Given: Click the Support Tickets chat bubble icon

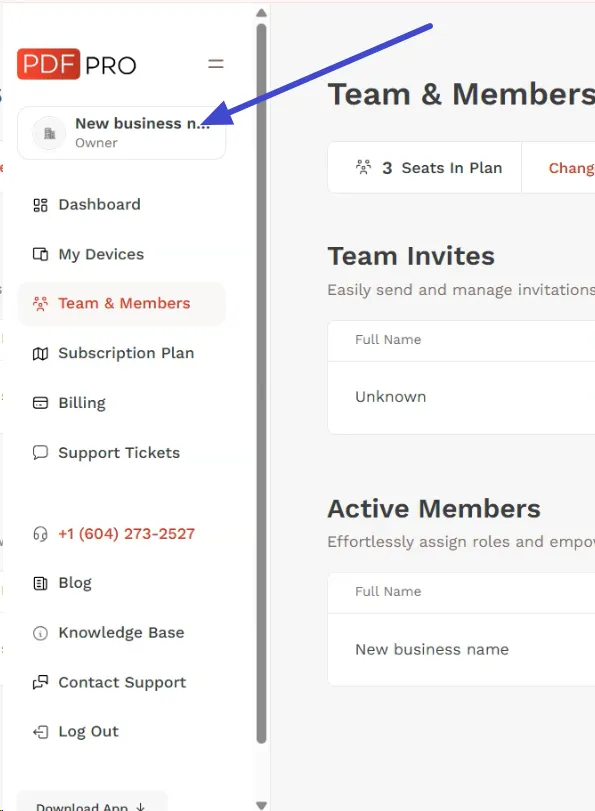Looking at the screenshot, I should [x=40, y=453].
